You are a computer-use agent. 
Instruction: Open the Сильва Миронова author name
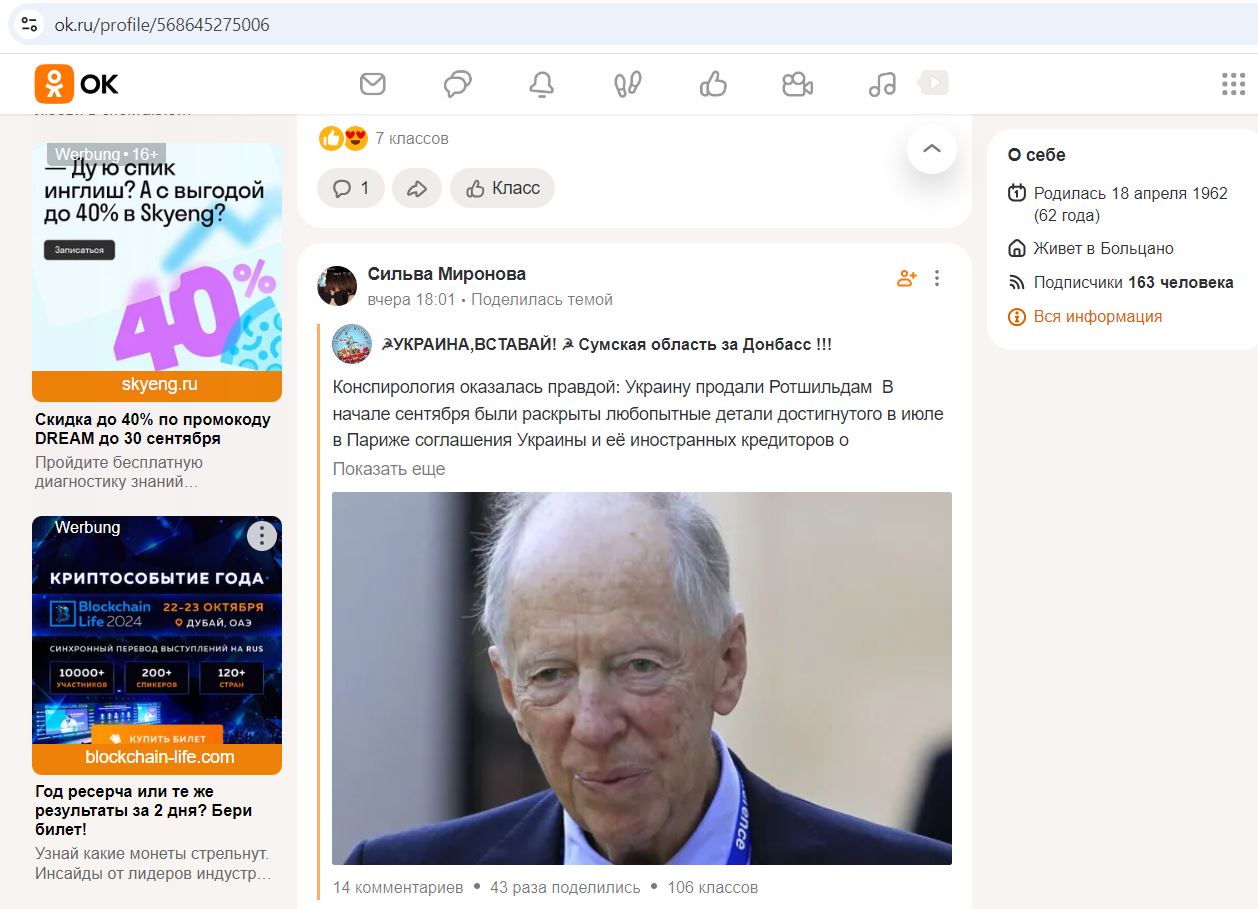tap(447, 274)
